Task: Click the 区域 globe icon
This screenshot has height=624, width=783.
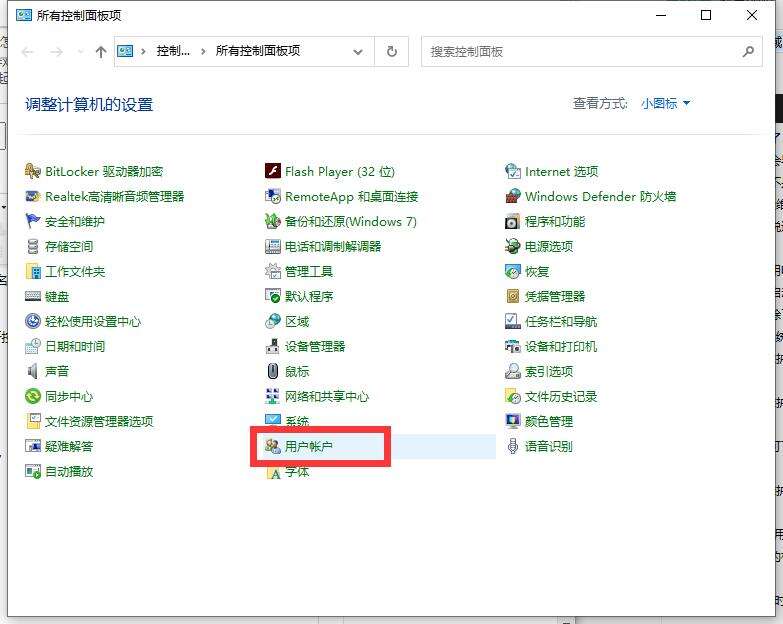Action: 273,321
